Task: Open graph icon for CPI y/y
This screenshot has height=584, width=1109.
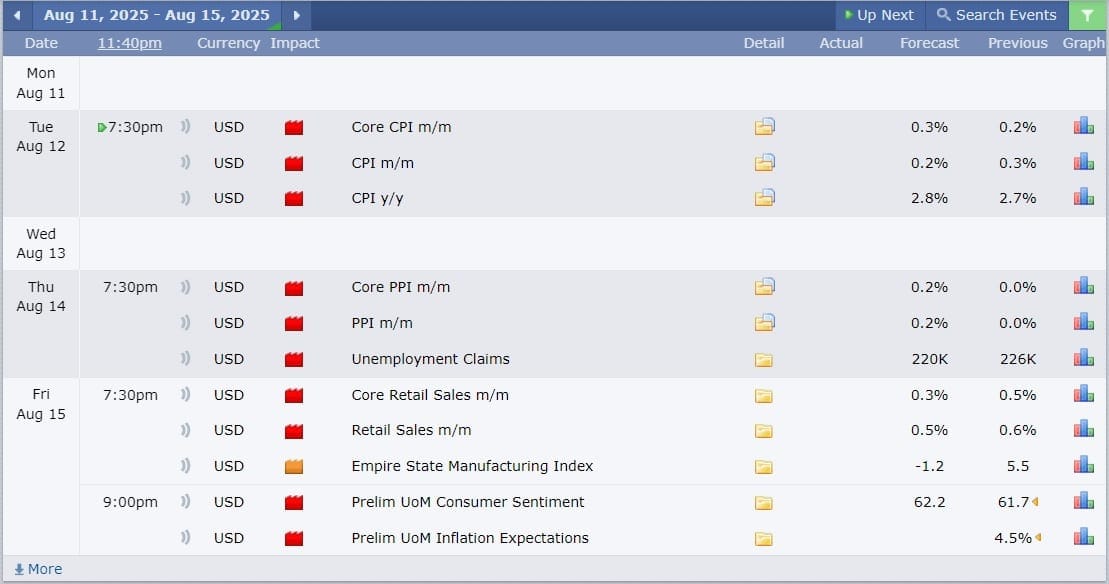Action: (x=1083, y=197)
